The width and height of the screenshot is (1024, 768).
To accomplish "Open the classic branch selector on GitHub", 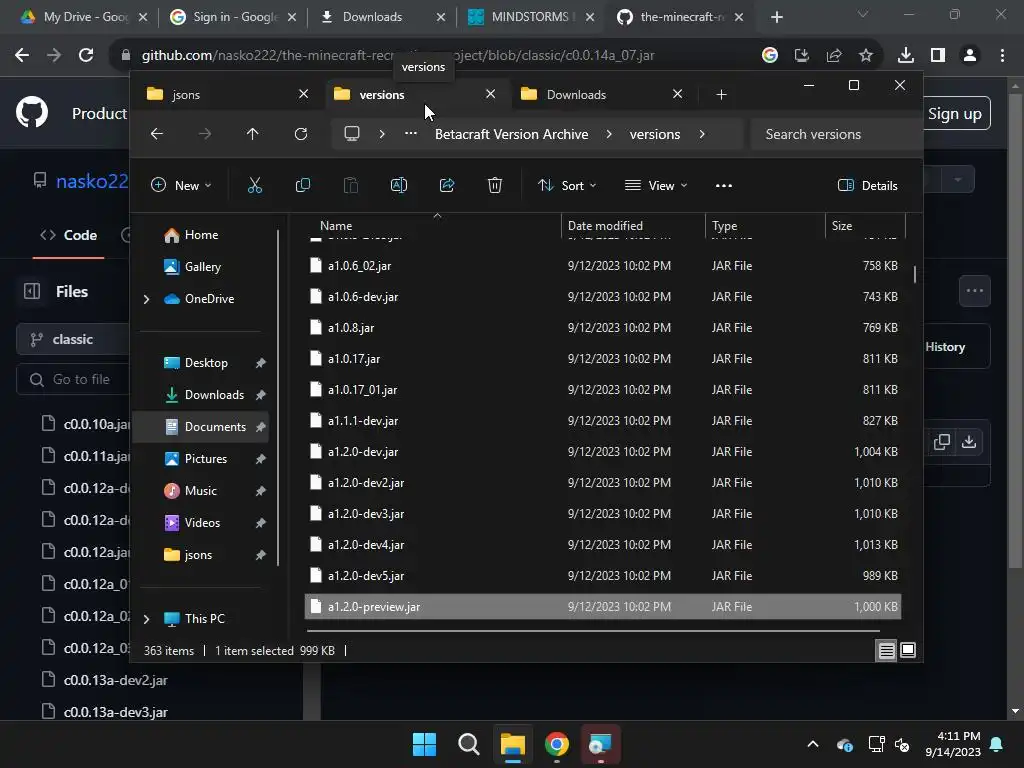I will click(72, 340).
